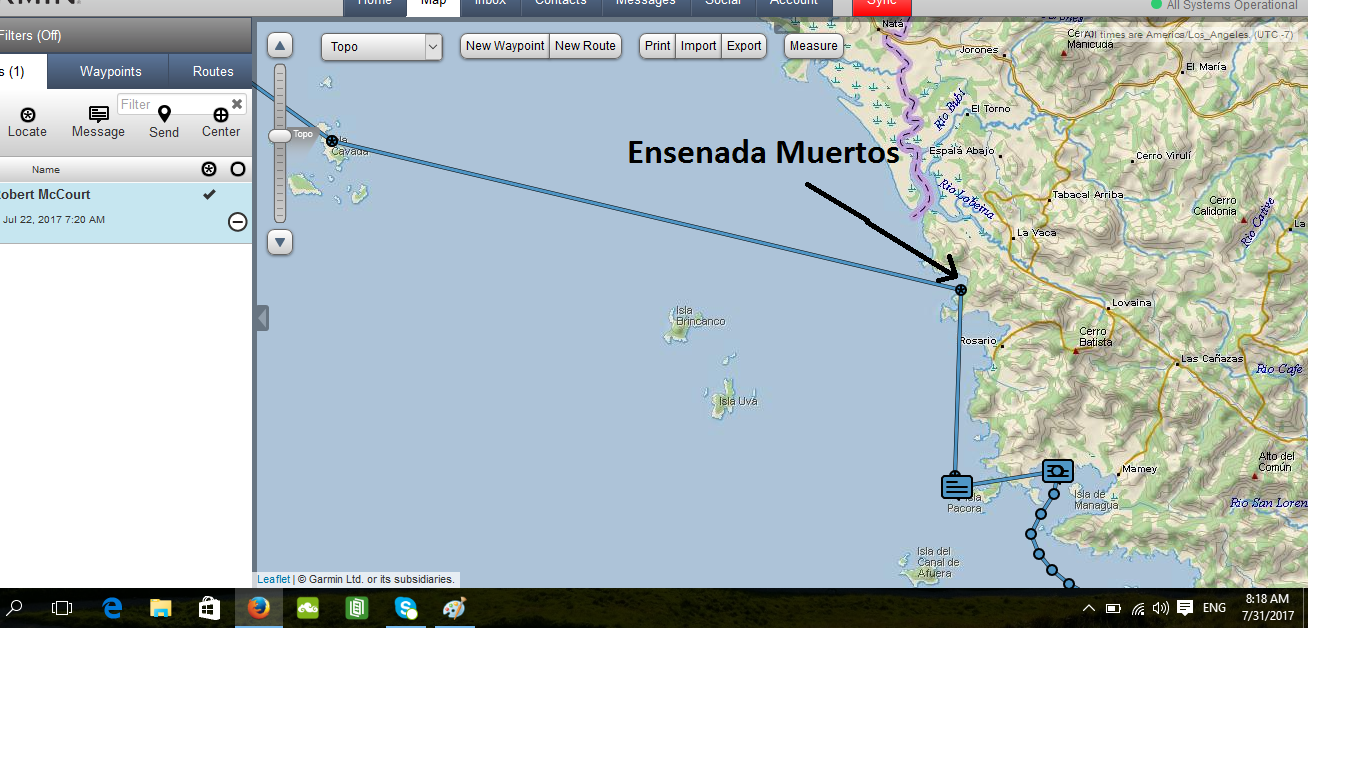Click the minus toggle for the Jul 22 track
The width and height of the screenshot is (1366, 768).
point(237,222)
